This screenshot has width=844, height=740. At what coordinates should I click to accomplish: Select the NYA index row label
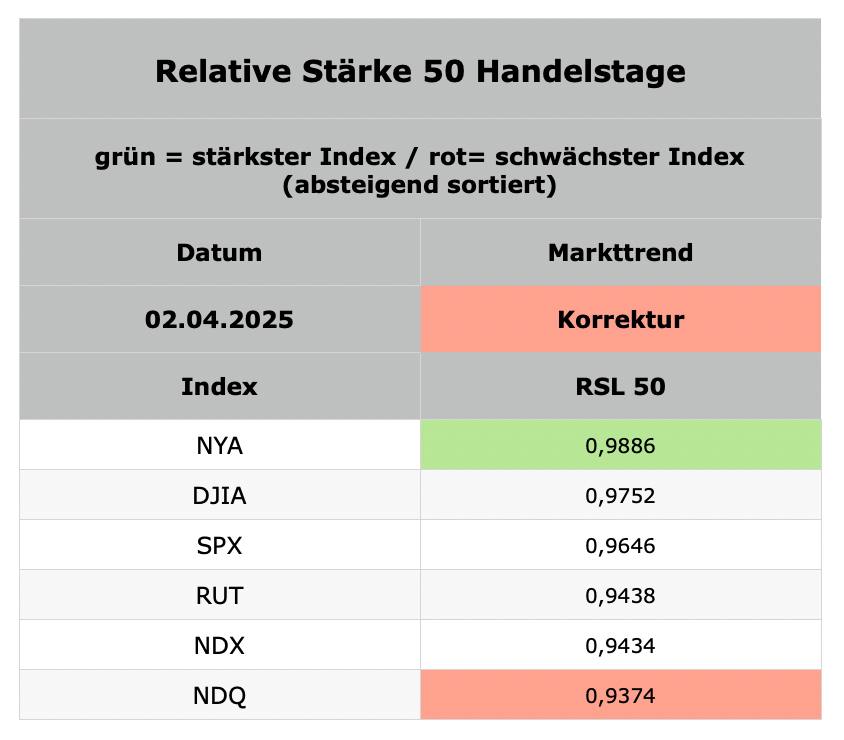point(219,445)
